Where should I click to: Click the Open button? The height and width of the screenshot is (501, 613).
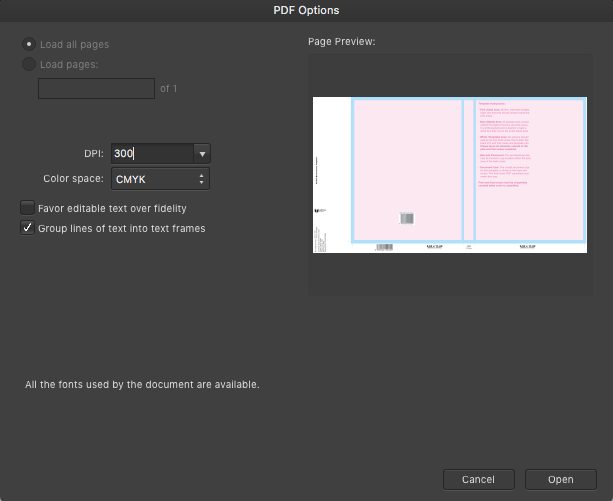[x=561, y=479]
